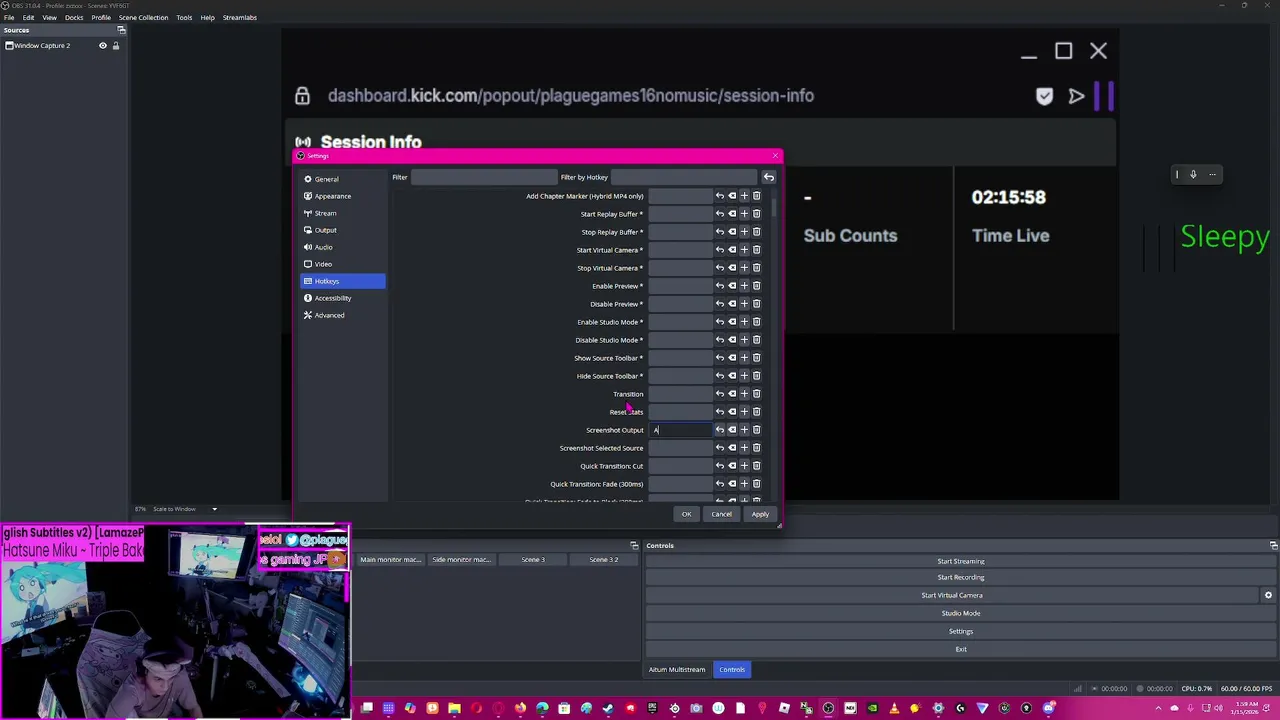Focus the Filter by Hotkey field
Viewport: 1280px width, 720px height.
[x=685, y=177]
